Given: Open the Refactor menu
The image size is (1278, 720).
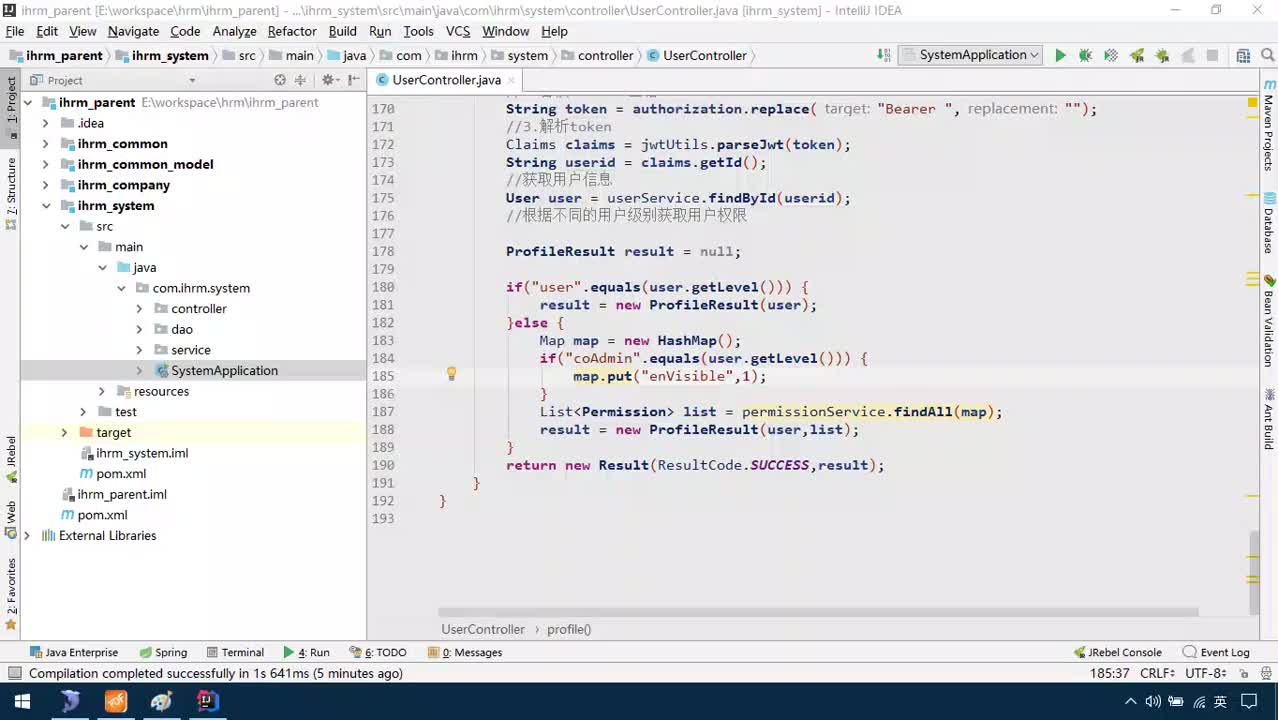Looking at the screenshot, I should [292, 31].
